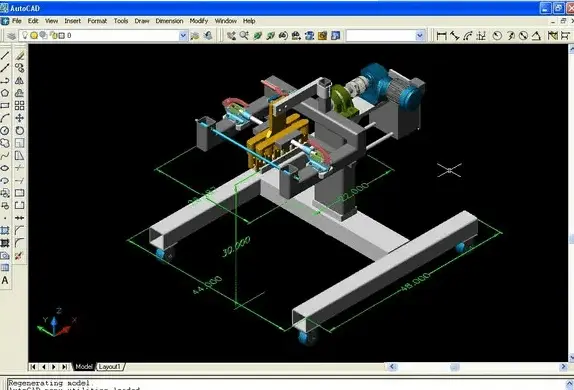Select the Extend tool
This screenshot has width=574, height=390.
point(19,181)
